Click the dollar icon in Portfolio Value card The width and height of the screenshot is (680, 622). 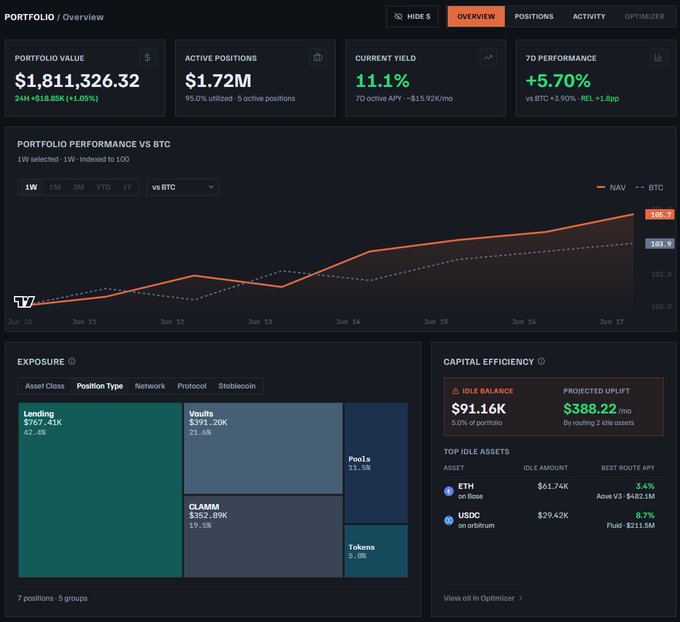147,57
